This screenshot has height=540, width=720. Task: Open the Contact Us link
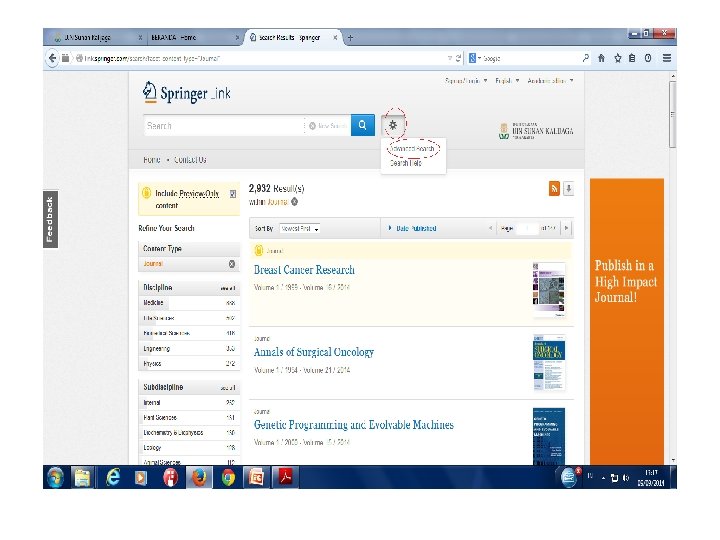(x=190, y=160)
